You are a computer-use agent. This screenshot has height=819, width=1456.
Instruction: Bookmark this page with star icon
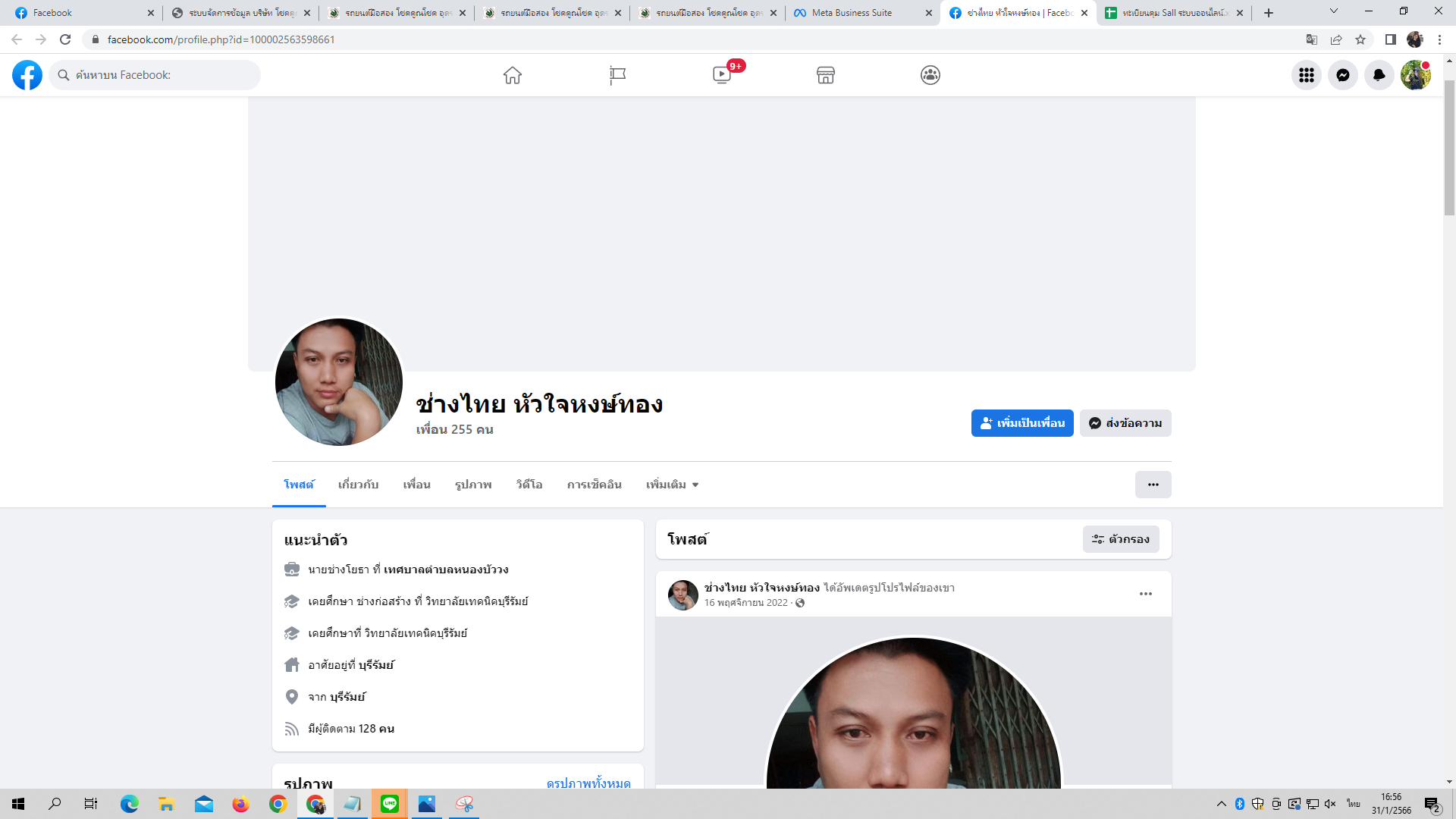tap(1360, 39)
